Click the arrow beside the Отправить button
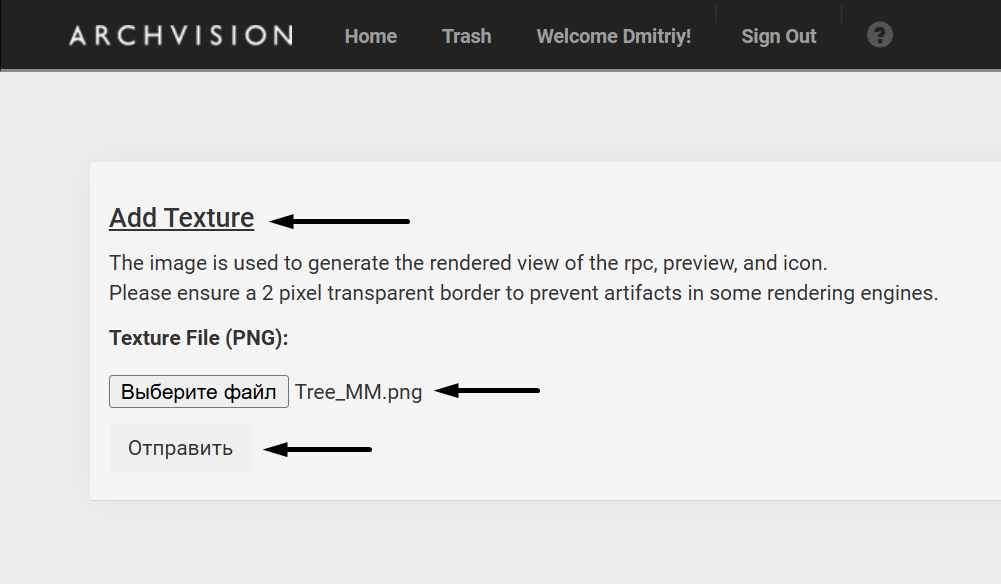Screen dimensions: 1001x584 coord(324,450)
